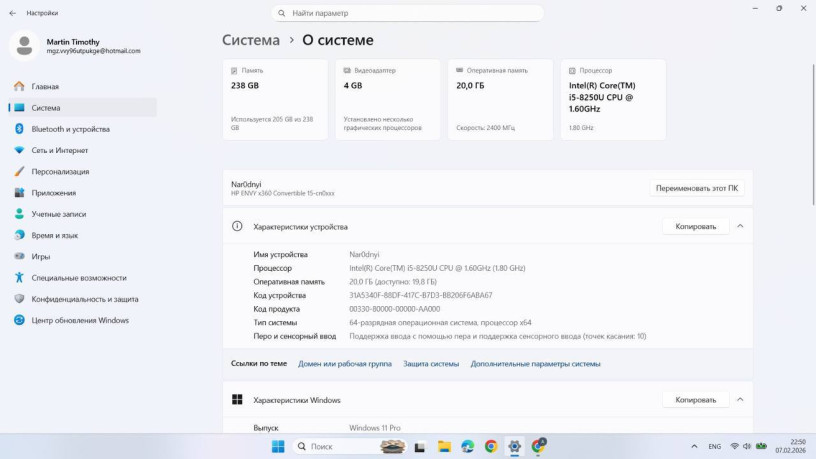Open Дополнительные параметры системы link
The height and width of the screenshot is (459, 816).
[x=535, y=364]
